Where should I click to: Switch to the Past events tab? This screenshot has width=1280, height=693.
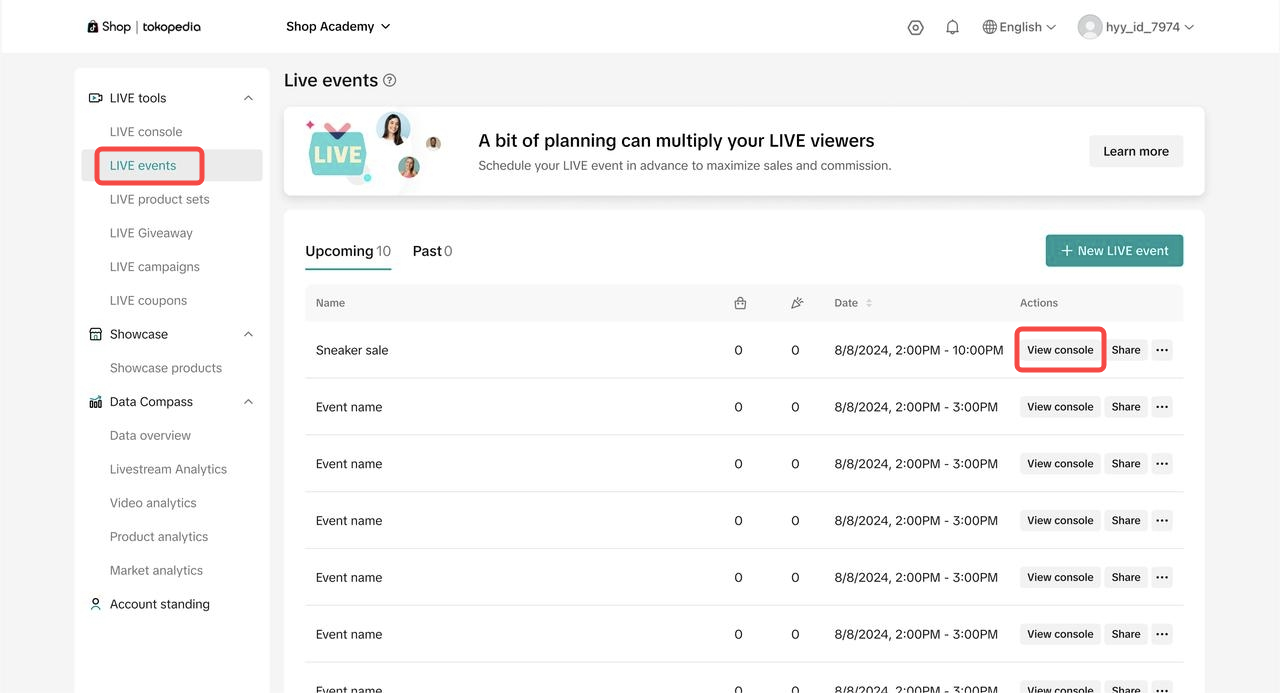432,251
